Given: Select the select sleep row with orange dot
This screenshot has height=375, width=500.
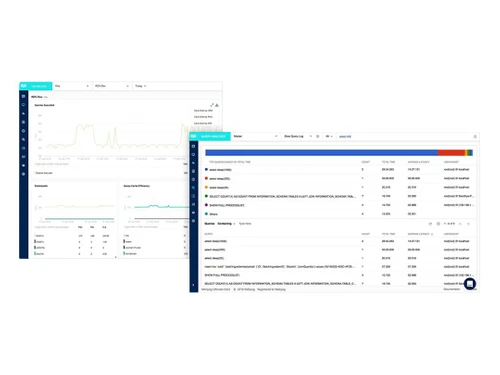Looking at the screenshot, I should tap(339, 187).
